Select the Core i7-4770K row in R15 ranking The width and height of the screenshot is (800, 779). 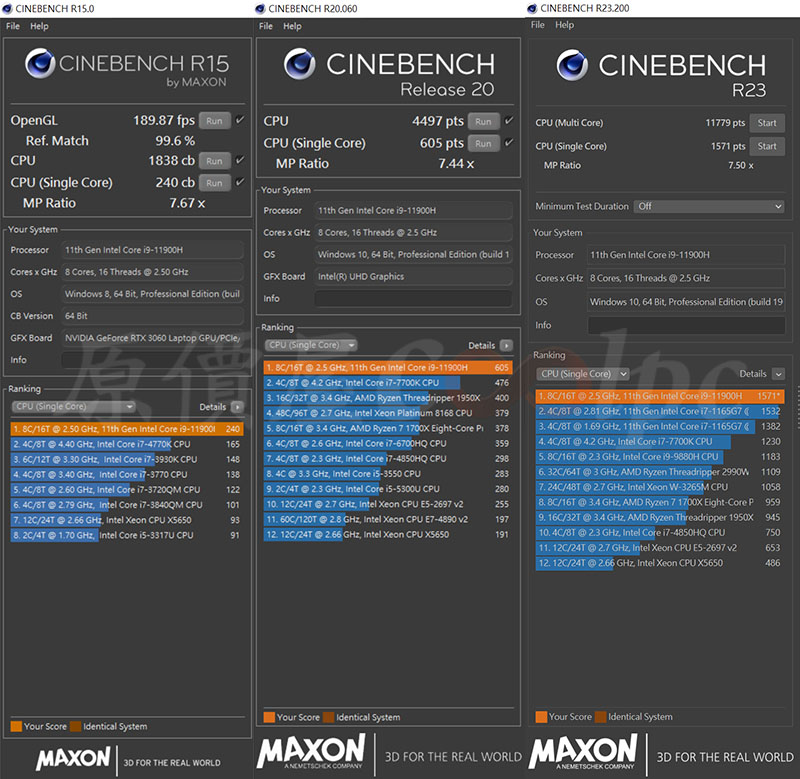(127, 444)
